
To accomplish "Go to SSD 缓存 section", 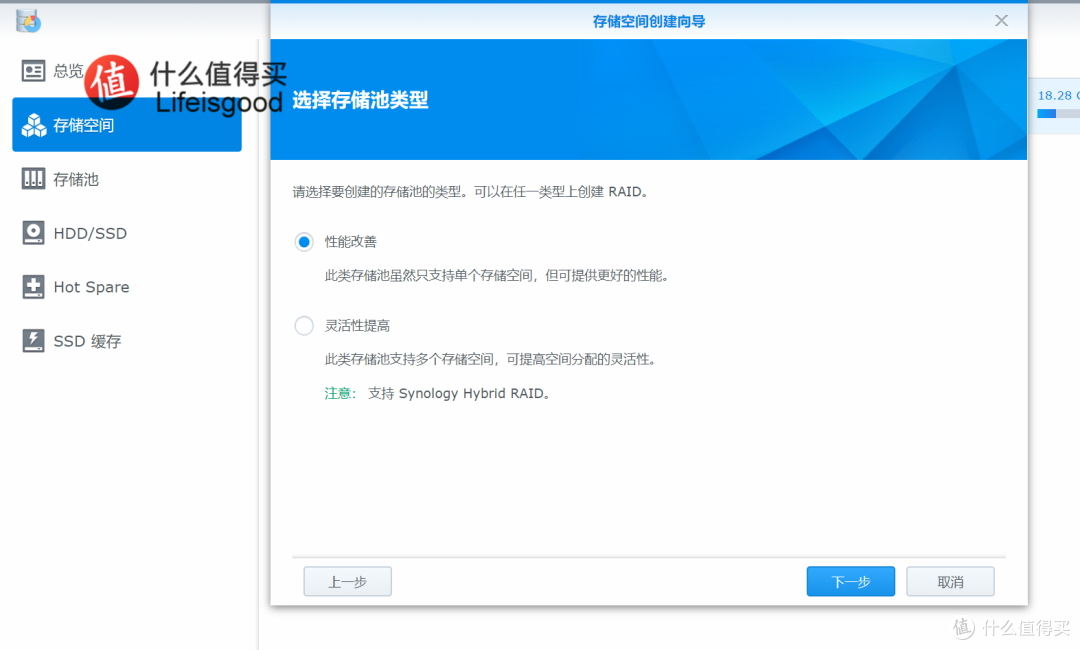I will 127,340.
